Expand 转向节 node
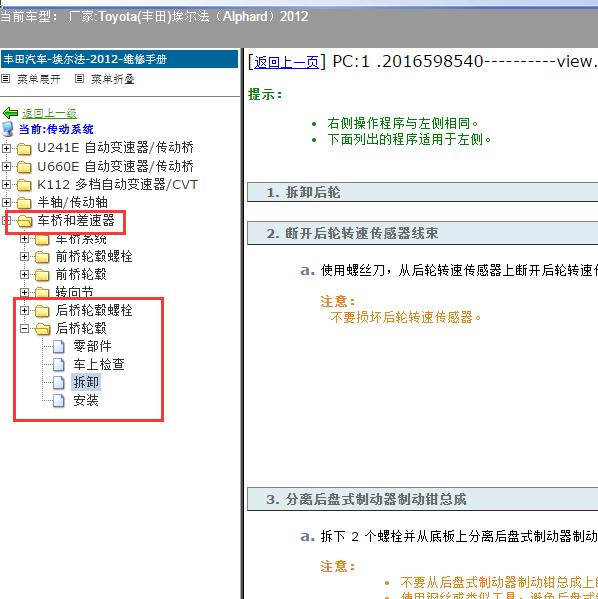 point(24,292)
